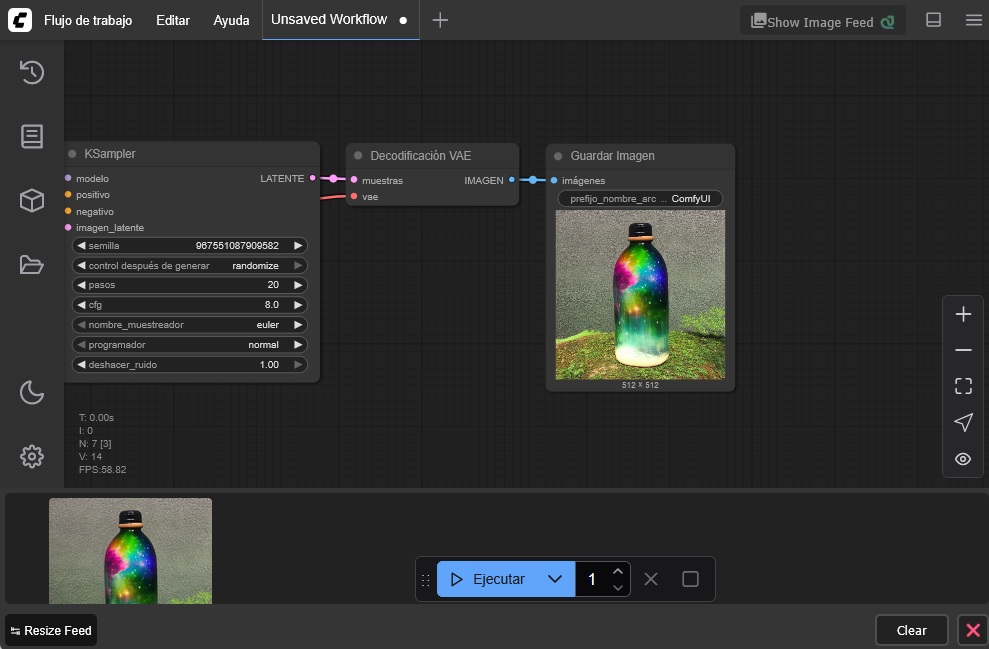Click the modelo input port
This screenshot has width=989, height=649.
pos(68,178)
